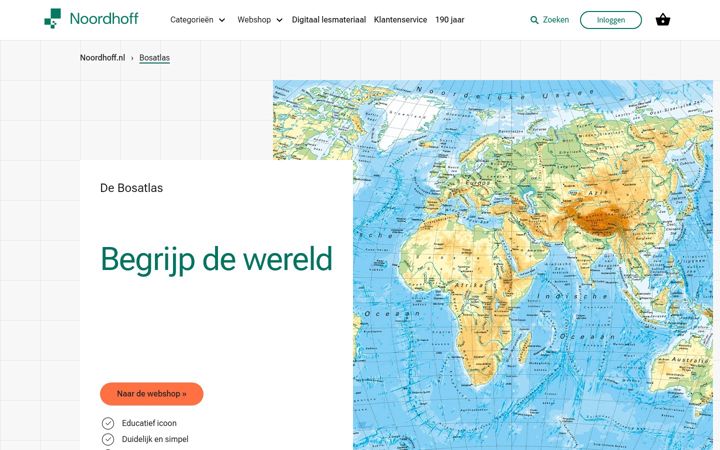Click the Naar de webshop button
720x450 pixels.
152,394
